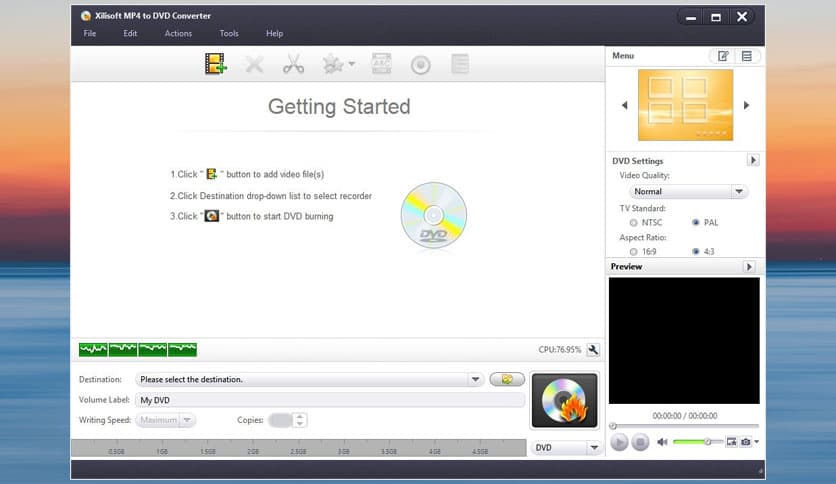Click the preview seek bar
This screenshot has height=484, width=836.
[x=685, y=426]
